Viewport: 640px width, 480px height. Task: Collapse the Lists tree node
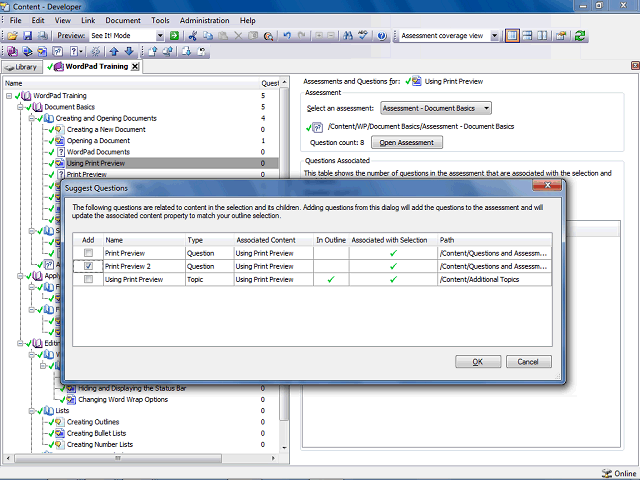click(31, 411)
